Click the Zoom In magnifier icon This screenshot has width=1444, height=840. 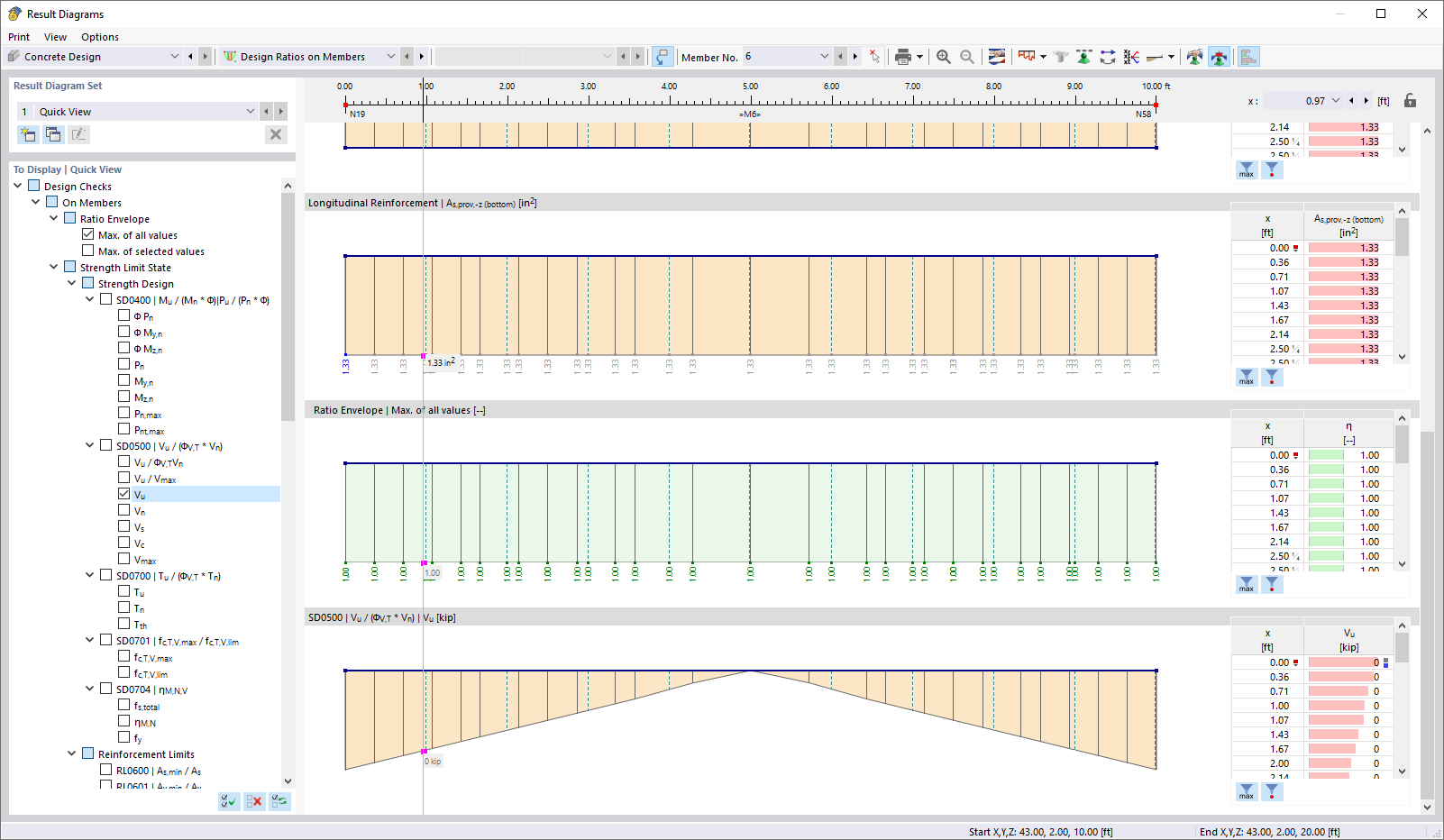[x=943, y=56]
